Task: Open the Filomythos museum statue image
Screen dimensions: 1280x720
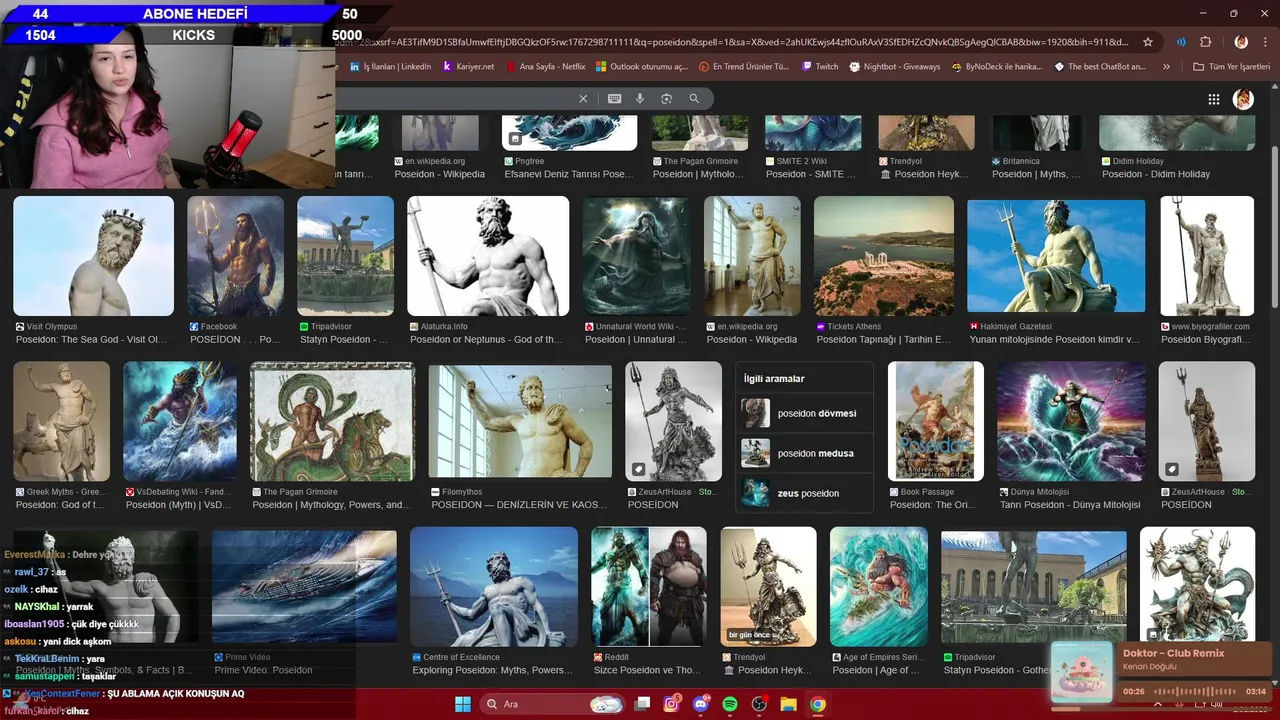Action: pyautogui.click(x=520, y=421)
